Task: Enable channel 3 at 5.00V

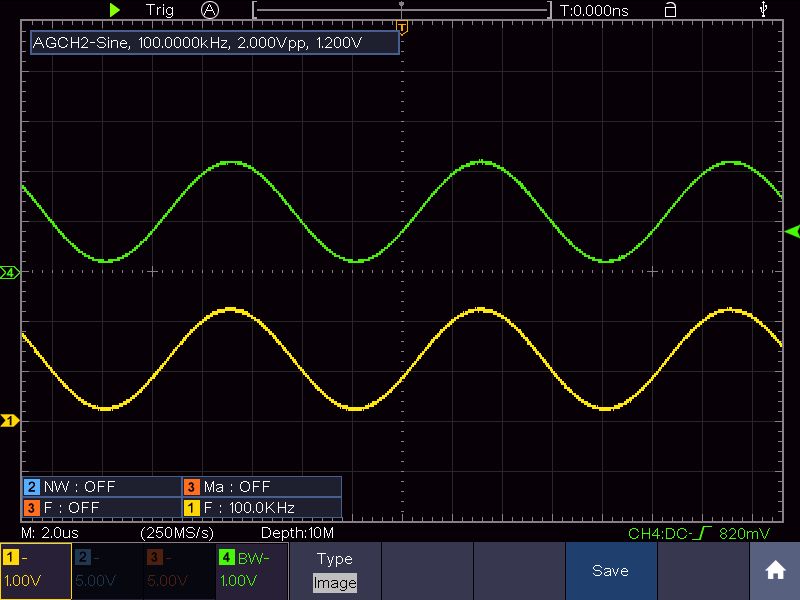Action: click(x=179, y=571)
